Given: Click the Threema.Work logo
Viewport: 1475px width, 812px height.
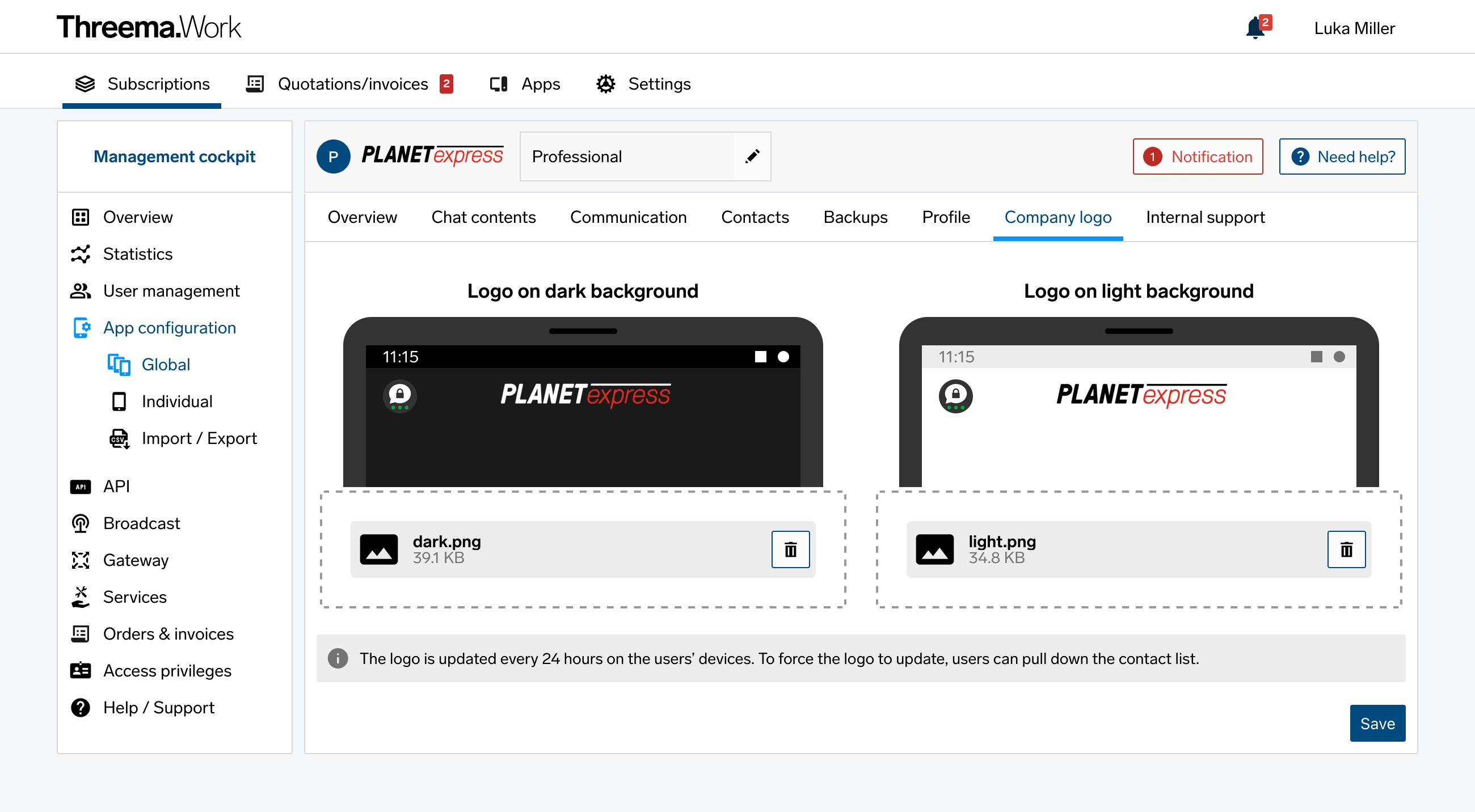Looking at the screenshot, I should tap(149, 27).
